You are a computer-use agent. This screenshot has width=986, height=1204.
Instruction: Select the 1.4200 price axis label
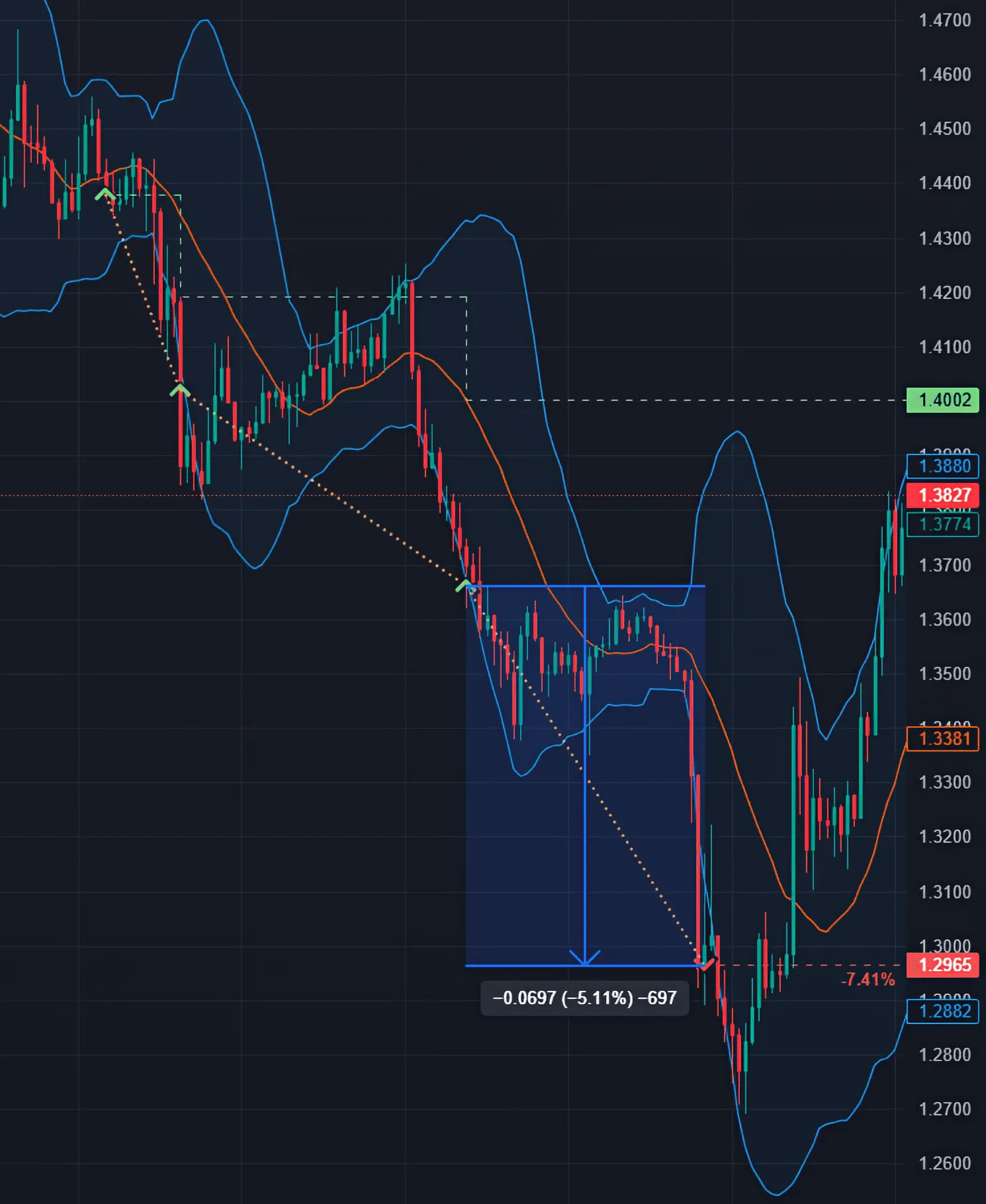(945, 292)
